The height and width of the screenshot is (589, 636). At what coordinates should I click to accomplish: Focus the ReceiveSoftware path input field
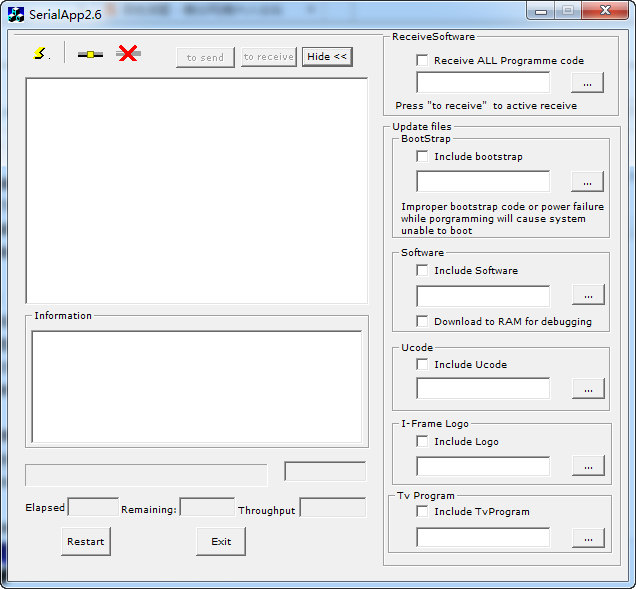coord(483,82)
